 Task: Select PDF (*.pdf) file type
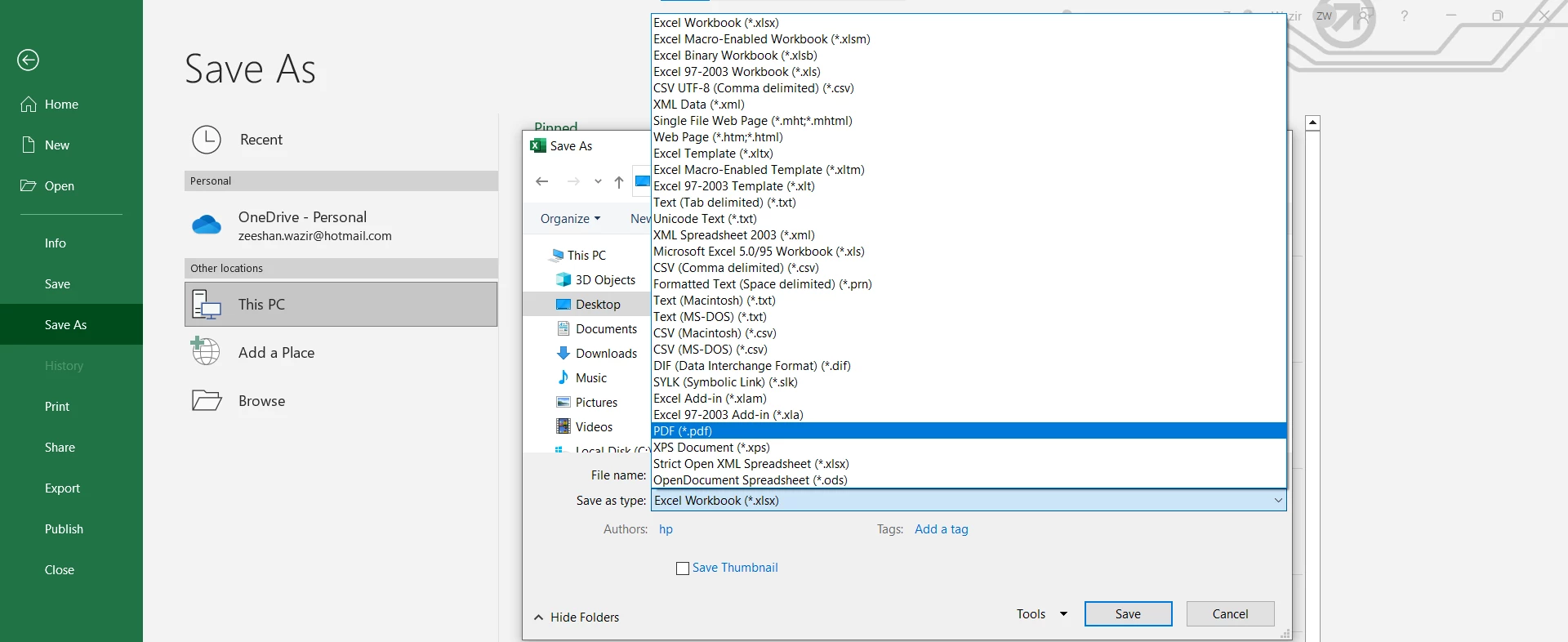pyautogui.click(x=969, y=431)
